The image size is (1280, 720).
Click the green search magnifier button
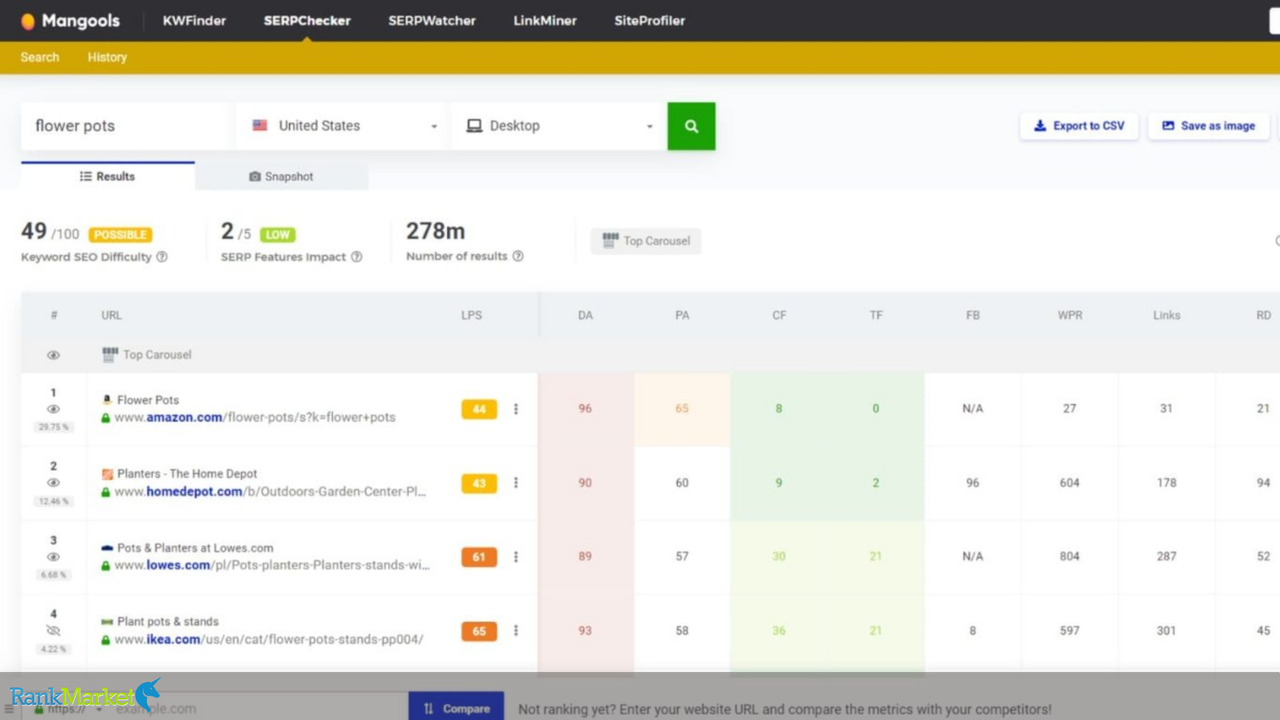coord(691,126)
